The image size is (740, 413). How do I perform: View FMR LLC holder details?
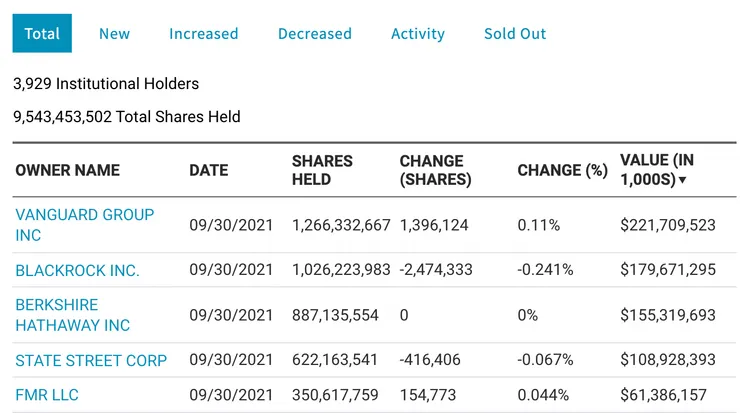(x=48, y=395)
